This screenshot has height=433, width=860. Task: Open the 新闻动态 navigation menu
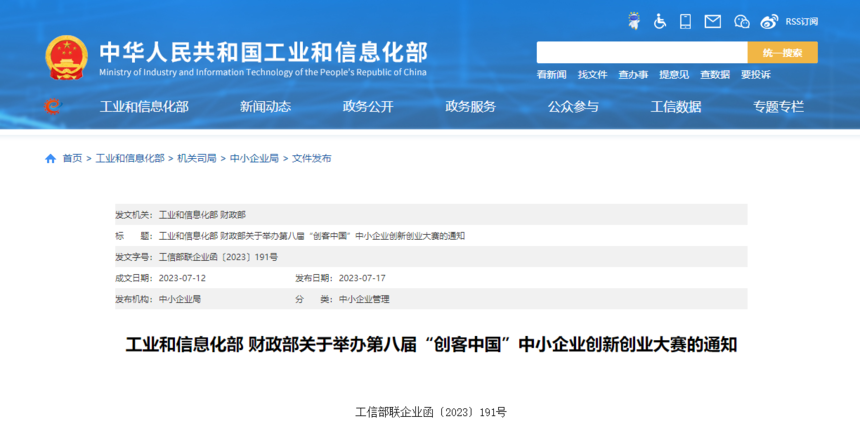265,107
